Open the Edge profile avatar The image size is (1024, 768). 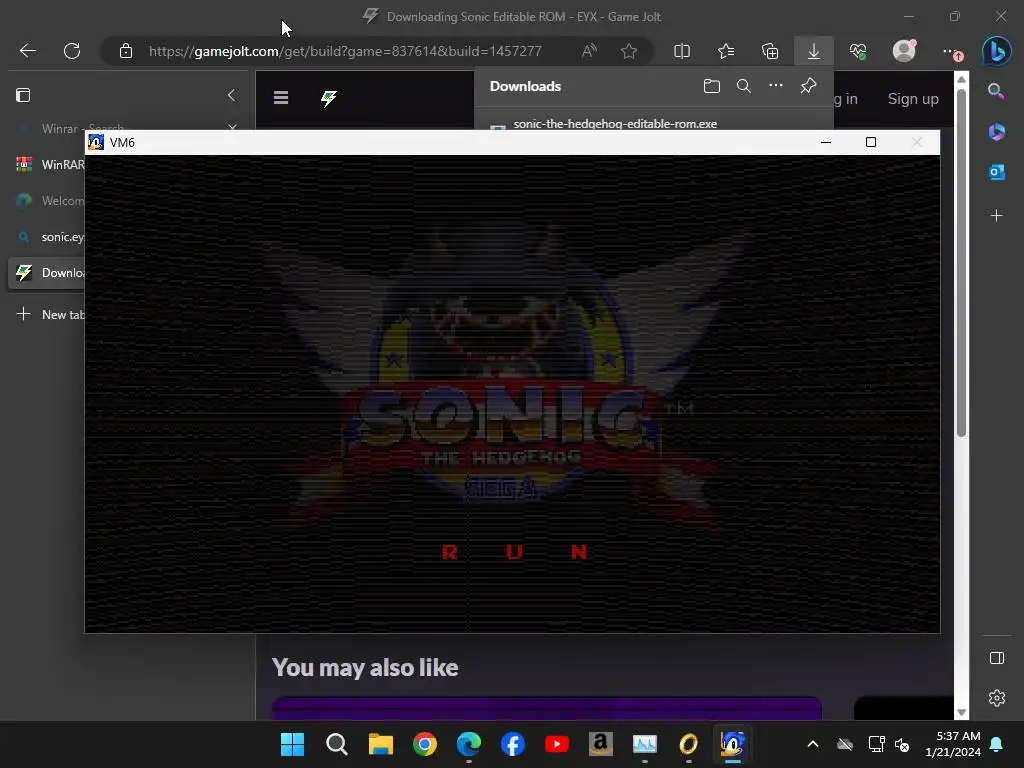click(x=904, y=51)
